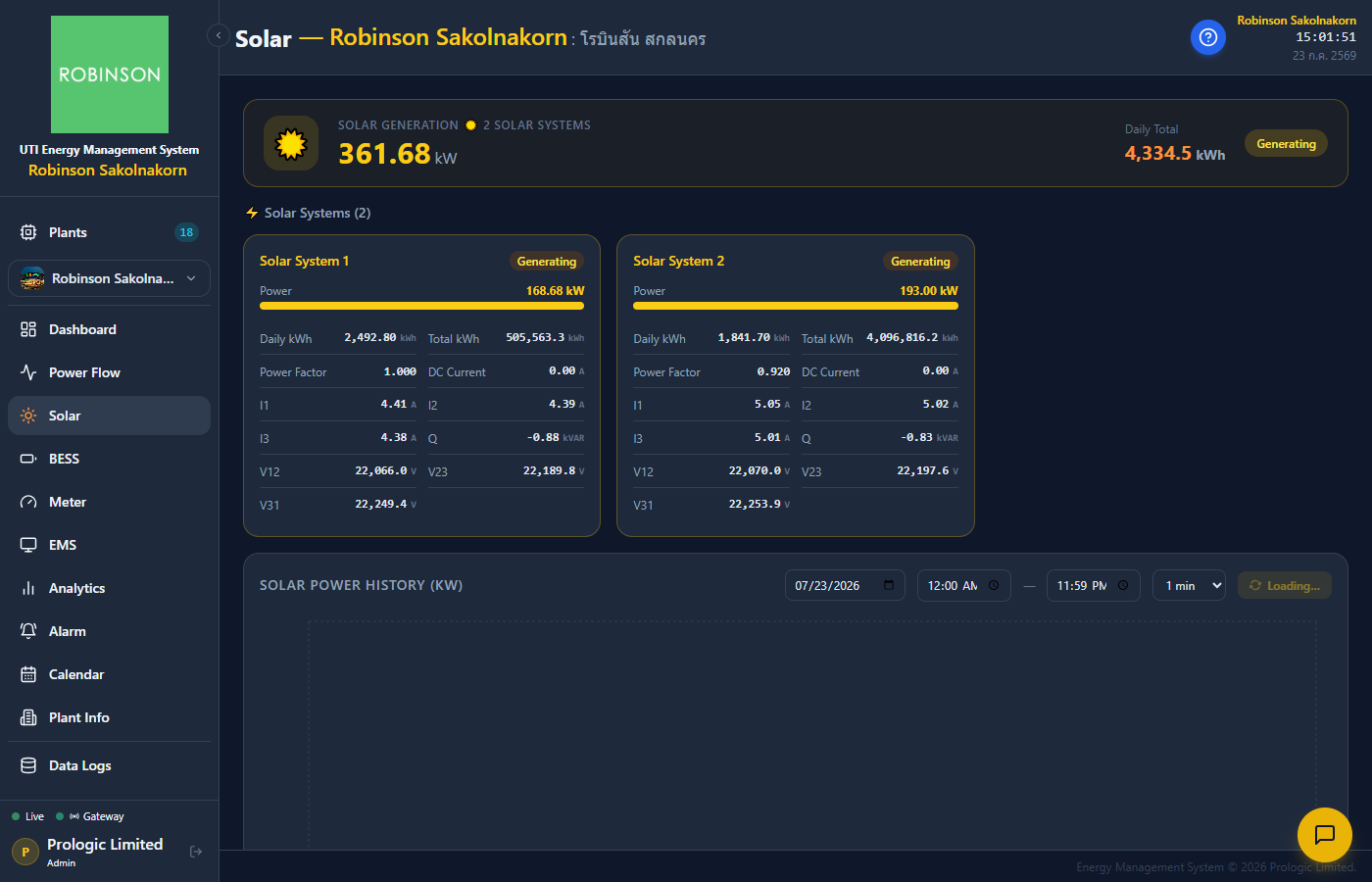
Task: Click Solar System 1 Generating badge
Action: pos(546,262)
